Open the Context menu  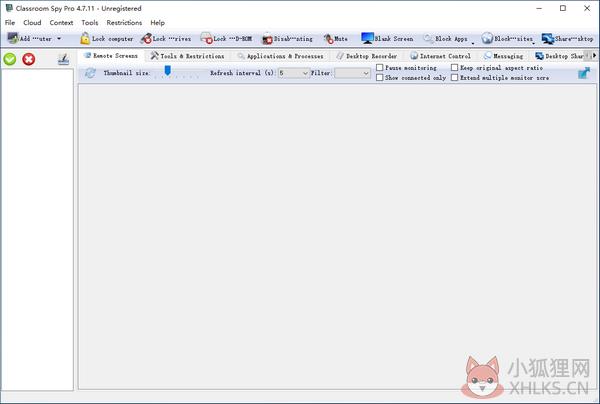[x=61, y=23]
